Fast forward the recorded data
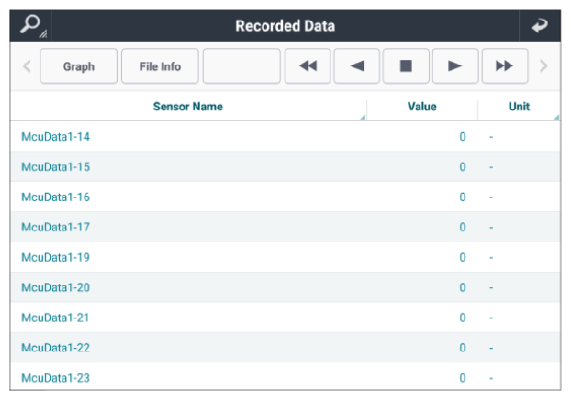 click(x=505, y=66)
